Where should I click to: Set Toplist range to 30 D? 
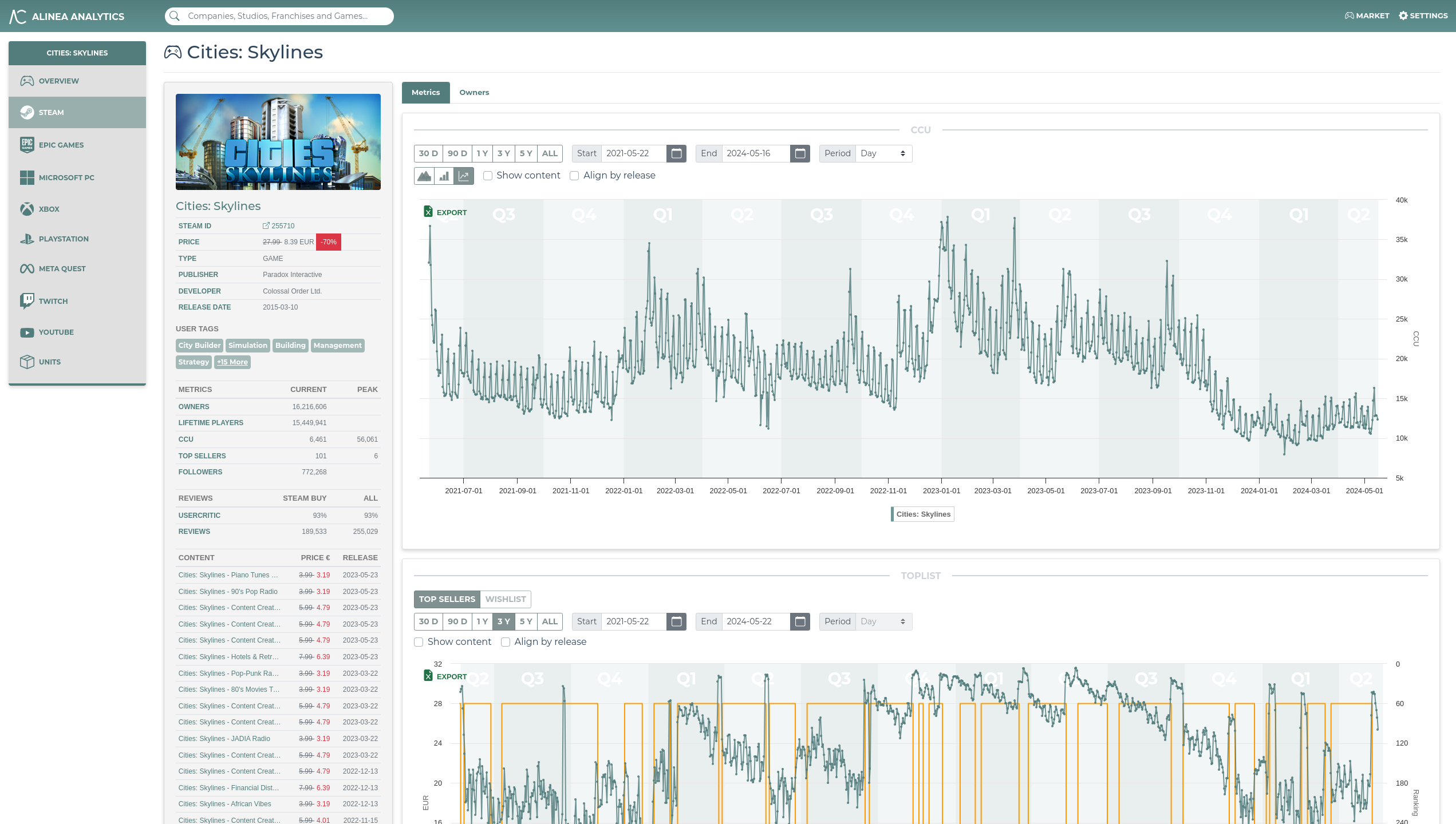pos(428,621)
